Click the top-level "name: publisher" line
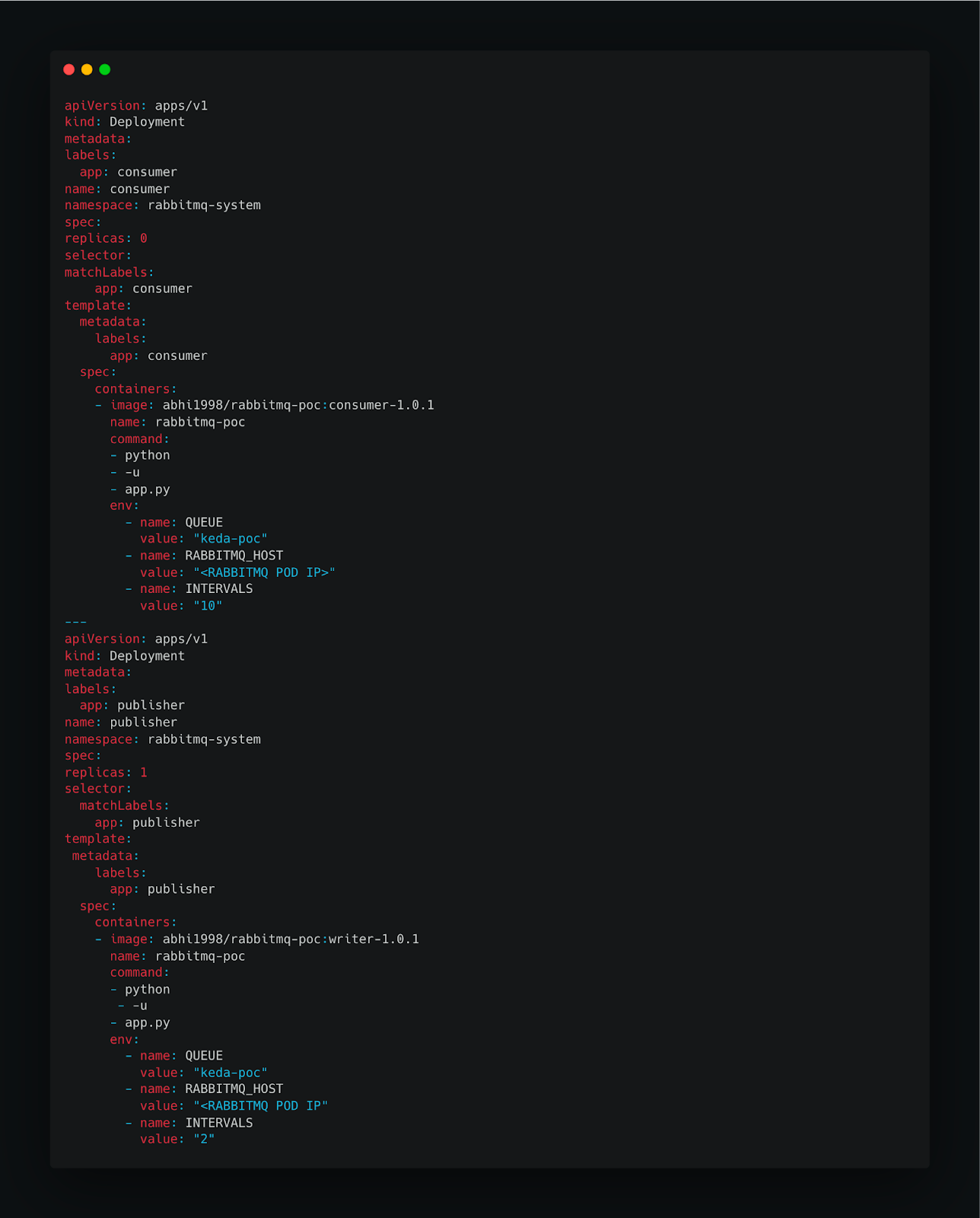This screenshot has width=980, height=1218. (x=121, y=722)
